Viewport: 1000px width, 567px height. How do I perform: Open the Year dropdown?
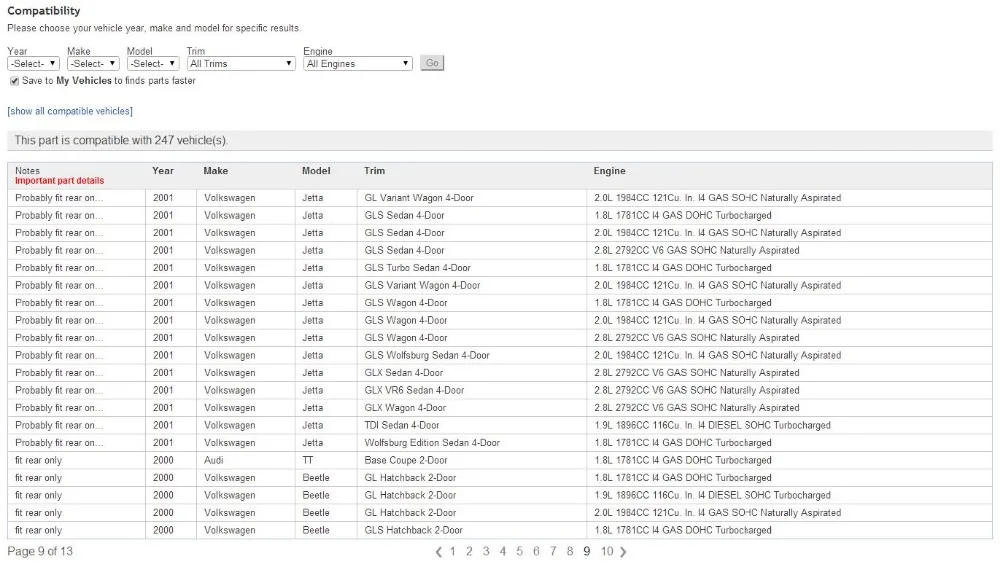[x=33, y=64]
